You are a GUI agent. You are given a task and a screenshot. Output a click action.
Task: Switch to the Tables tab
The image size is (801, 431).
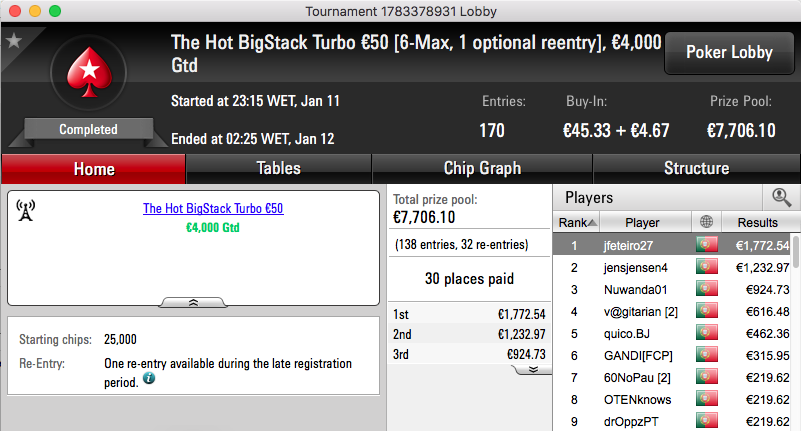click(x=278, y=169)
